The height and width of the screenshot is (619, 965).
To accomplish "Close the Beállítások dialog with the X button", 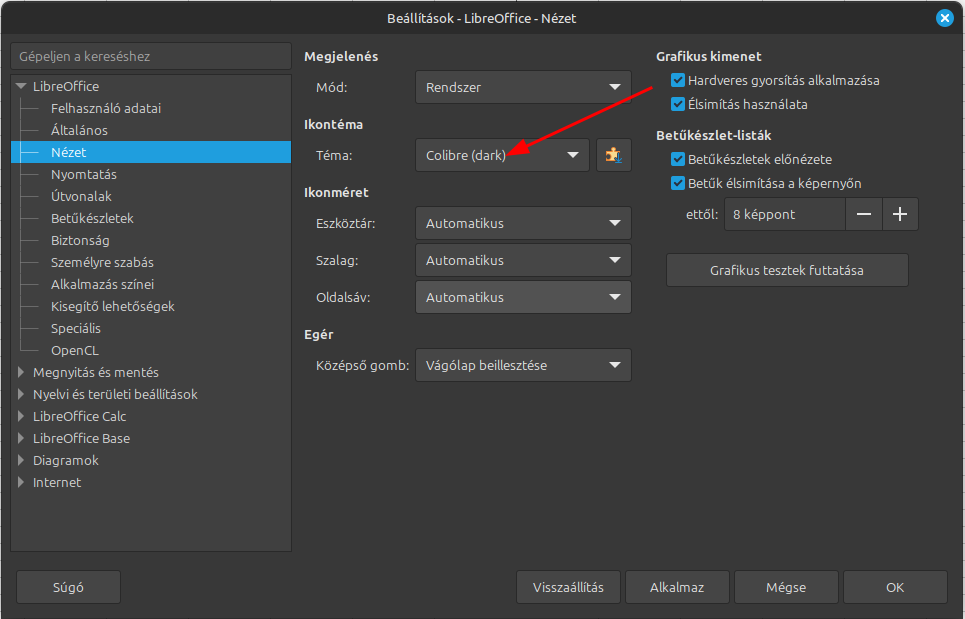I will click(x=944, y=18).
